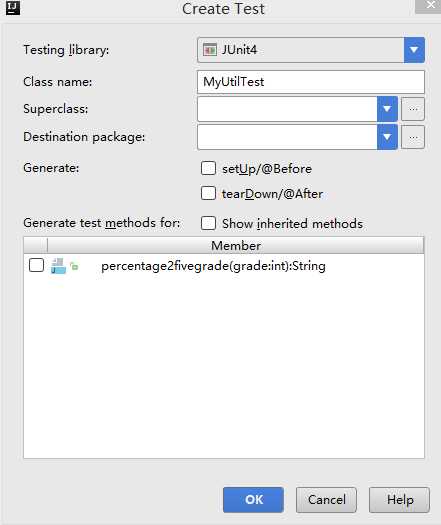Click the JUnit4 library icon
Screen dimensions: 441x525
(210, 50)
